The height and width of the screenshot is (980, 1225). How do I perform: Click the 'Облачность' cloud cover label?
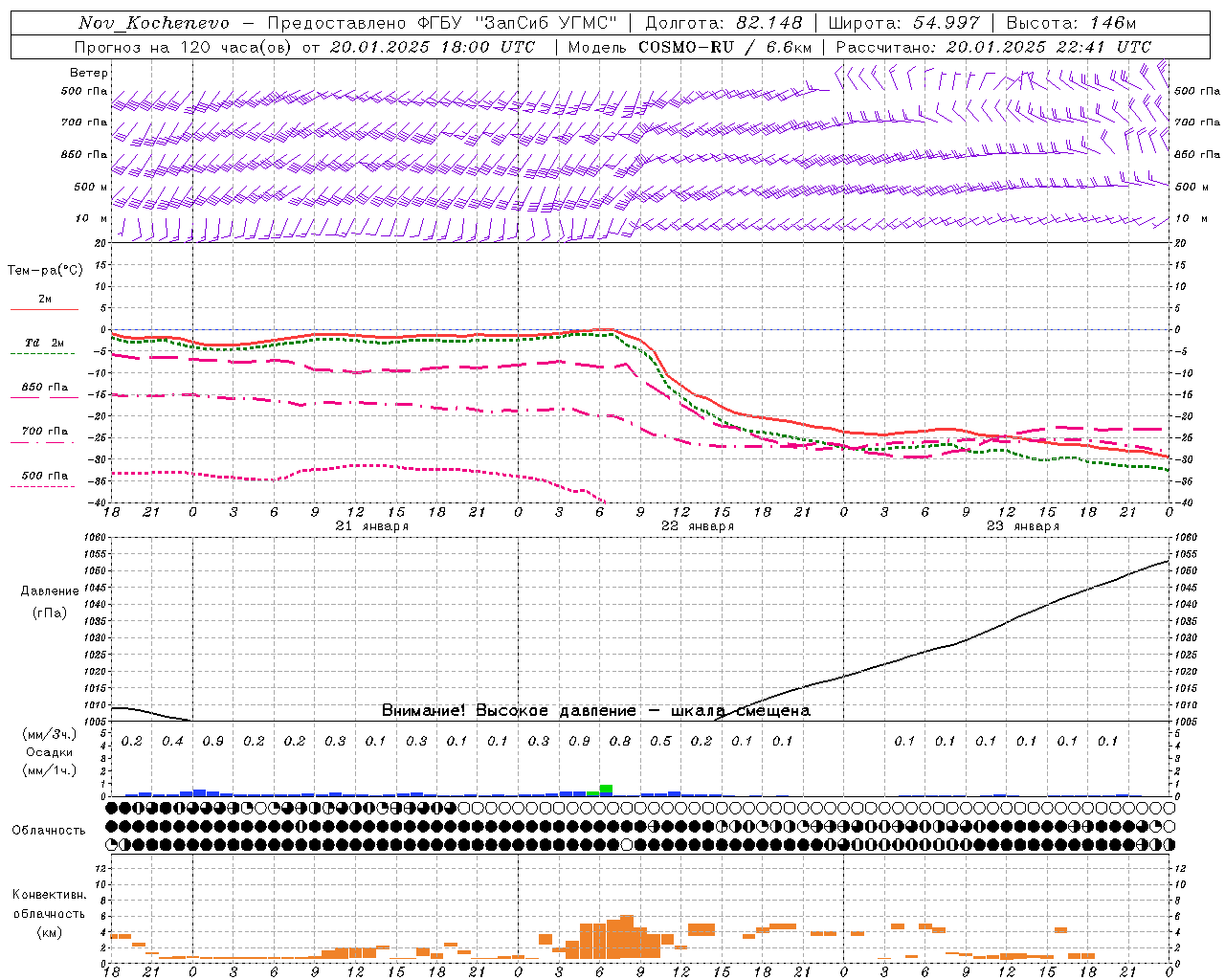[49, 831]
